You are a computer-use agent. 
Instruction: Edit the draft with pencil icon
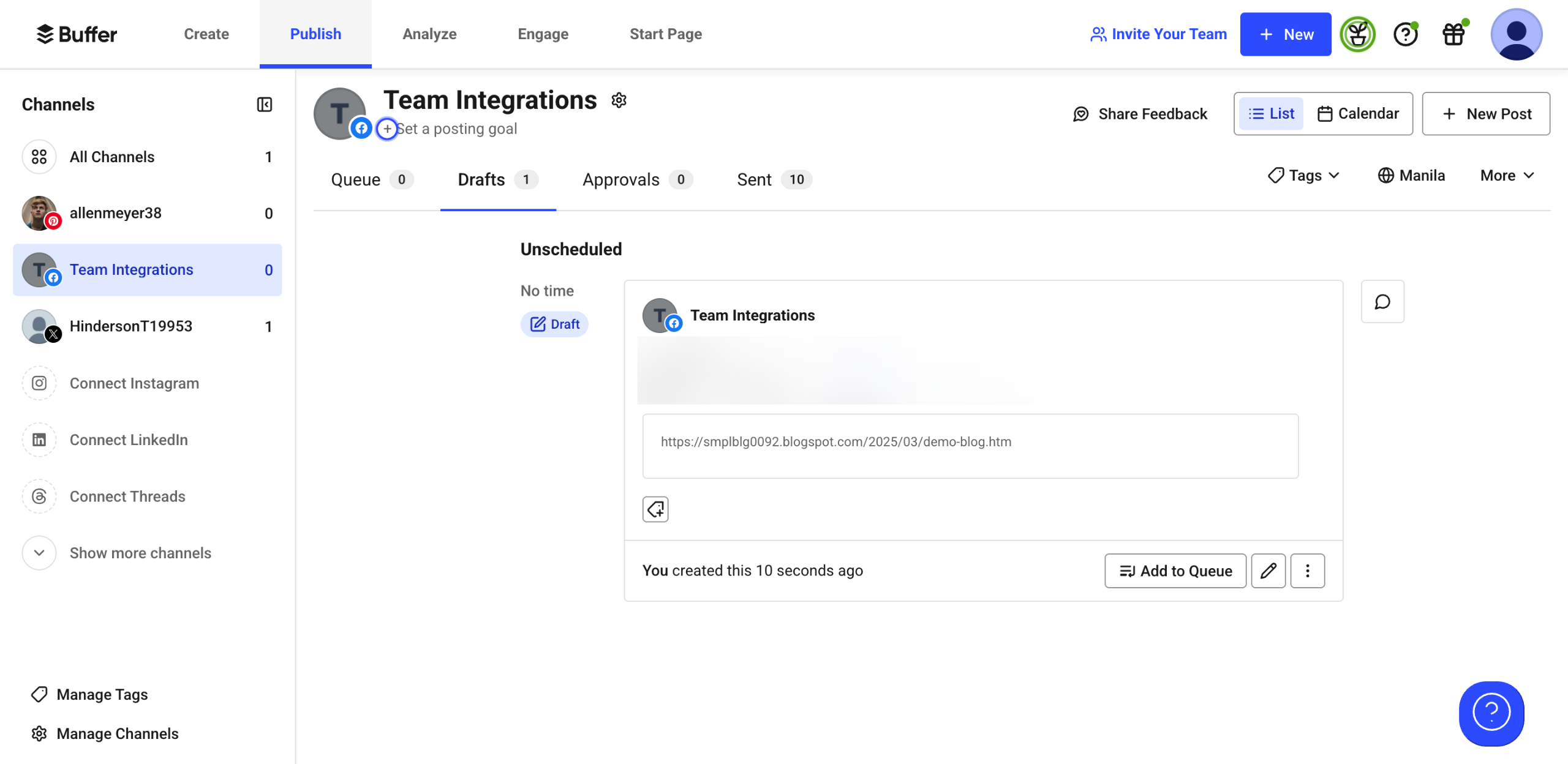pos(1268,571)
